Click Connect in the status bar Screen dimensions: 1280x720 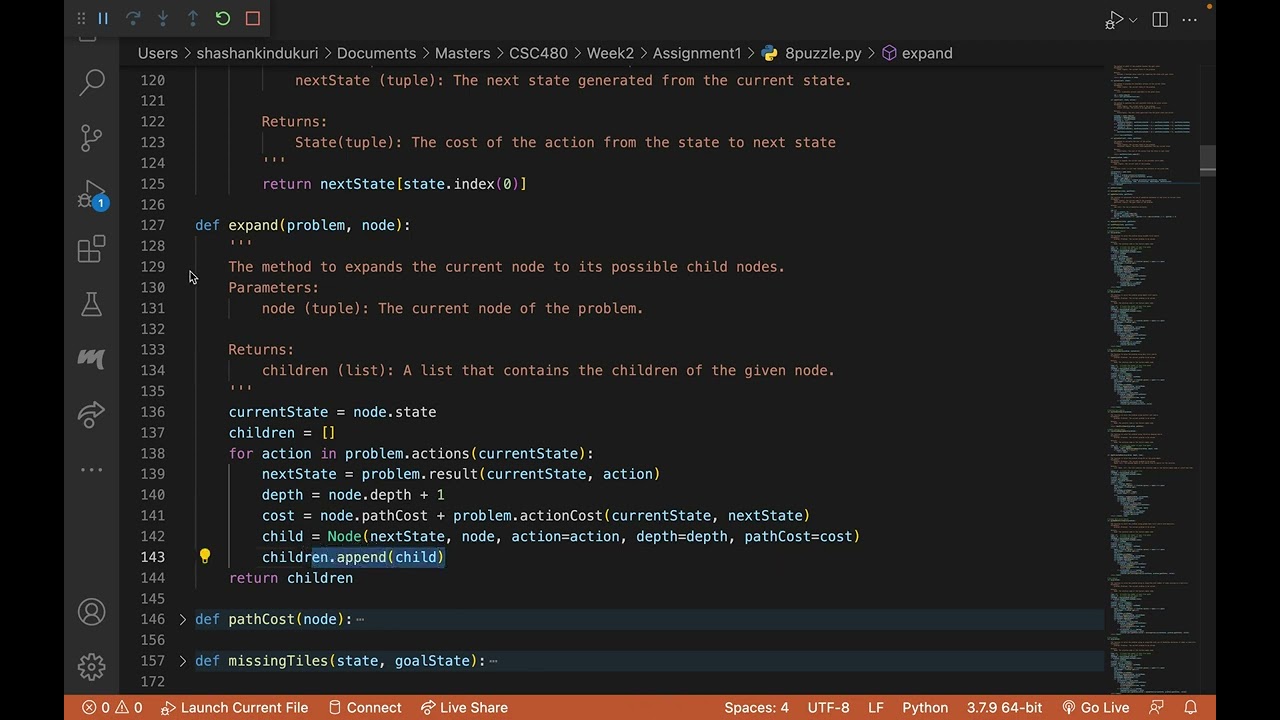tap(364, 707)
